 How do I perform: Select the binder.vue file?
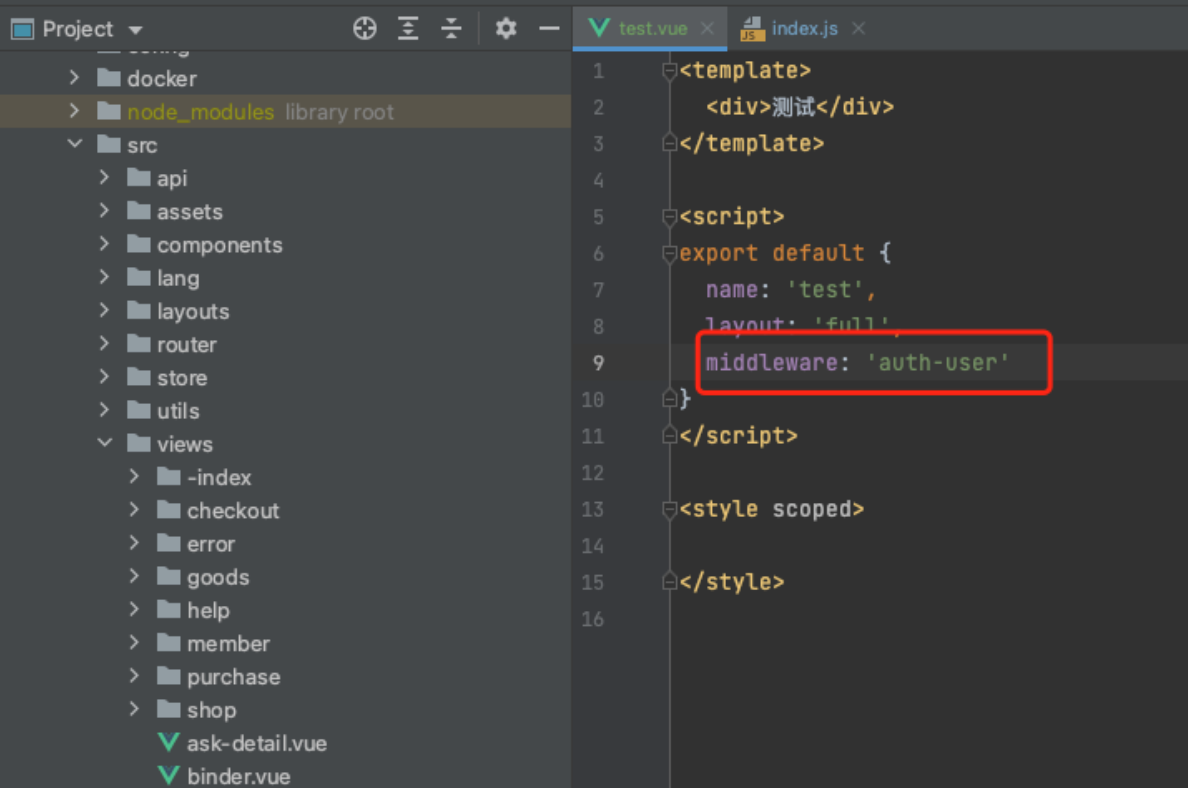239,777
